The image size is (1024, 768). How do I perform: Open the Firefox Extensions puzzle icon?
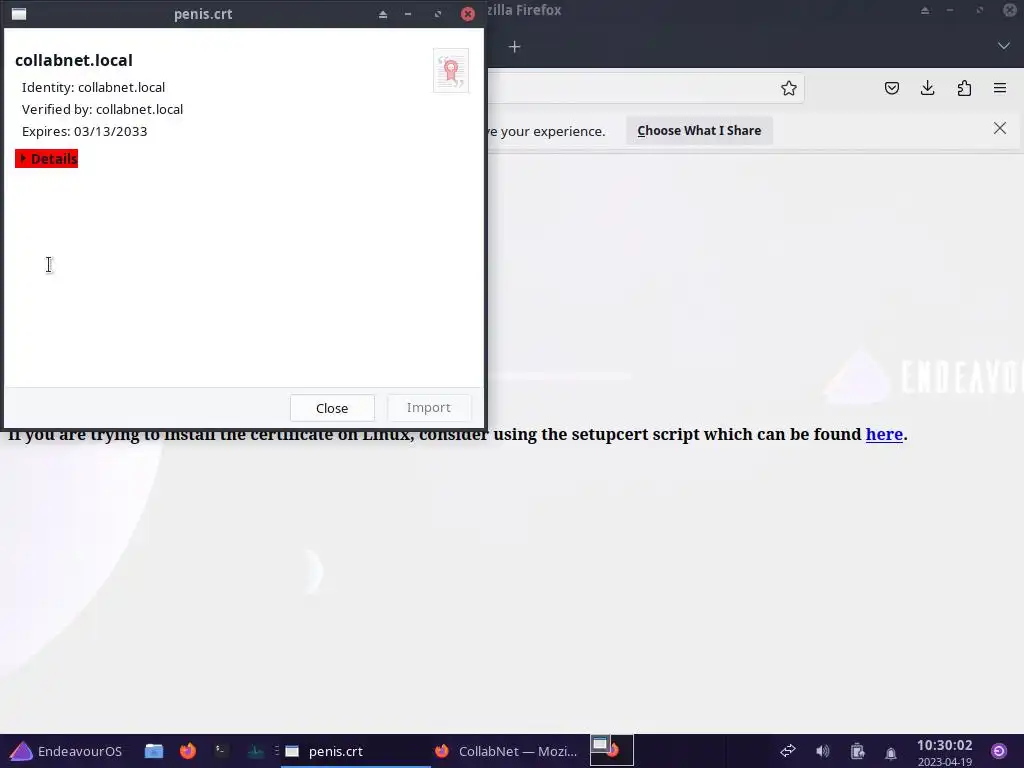tap(964, 88)
